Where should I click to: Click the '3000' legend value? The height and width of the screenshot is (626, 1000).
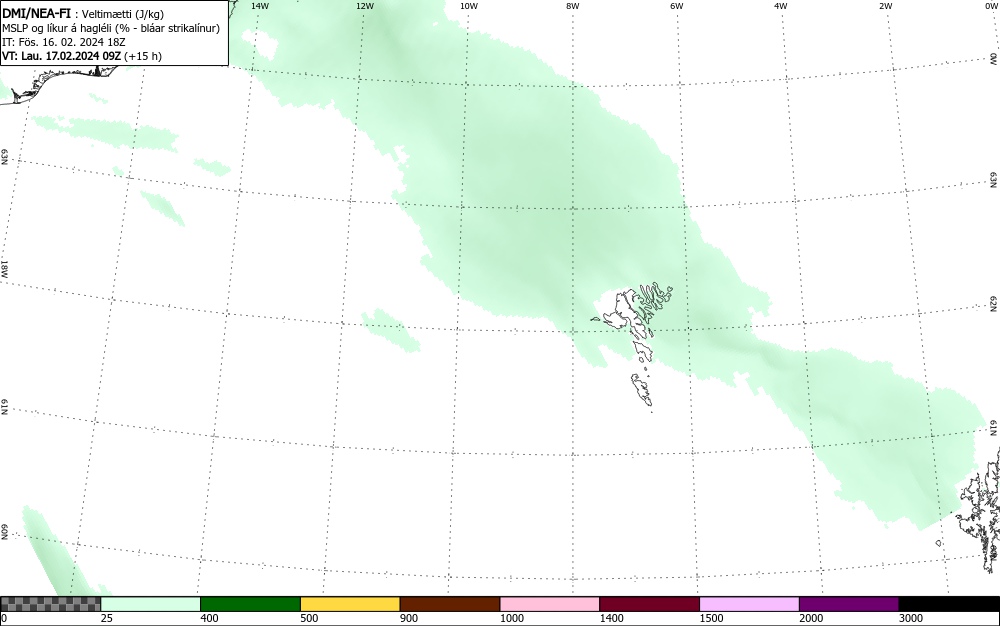pyautogui.click(x=910, y=618)
